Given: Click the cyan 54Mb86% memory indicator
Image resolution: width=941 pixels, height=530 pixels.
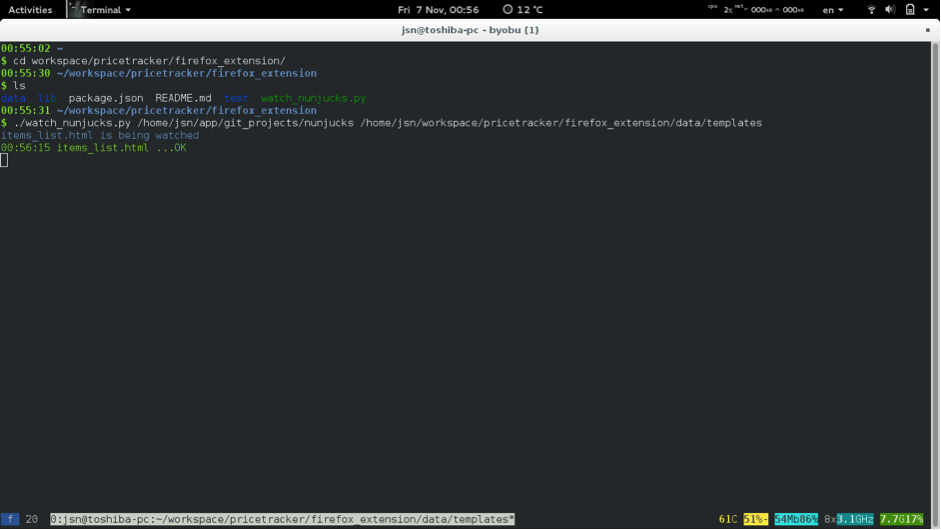Looking at the screenshot, I should (796, 519).
